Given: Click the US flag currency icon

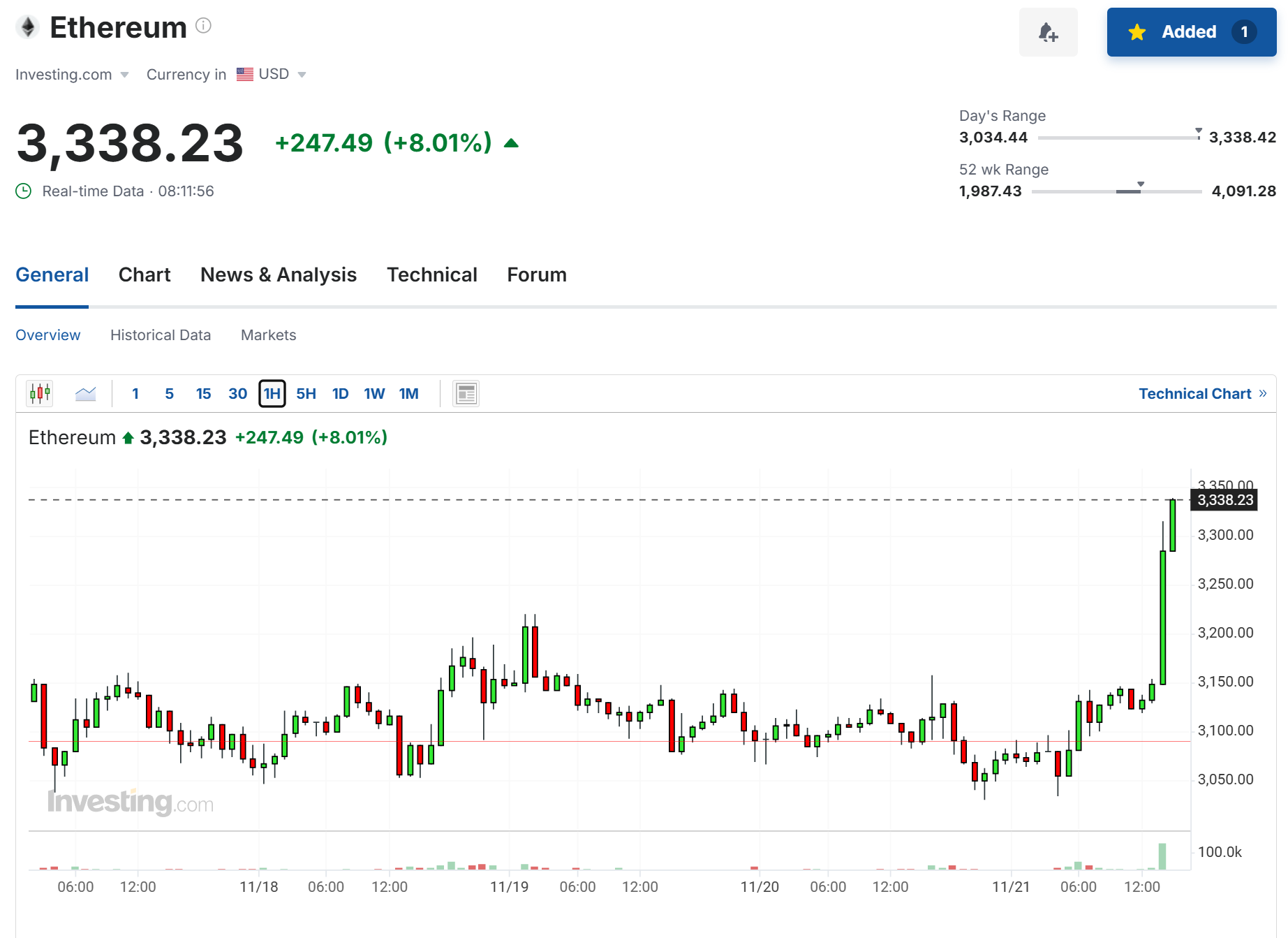Looking at the screenshot, I should click(x=245, y=74).
